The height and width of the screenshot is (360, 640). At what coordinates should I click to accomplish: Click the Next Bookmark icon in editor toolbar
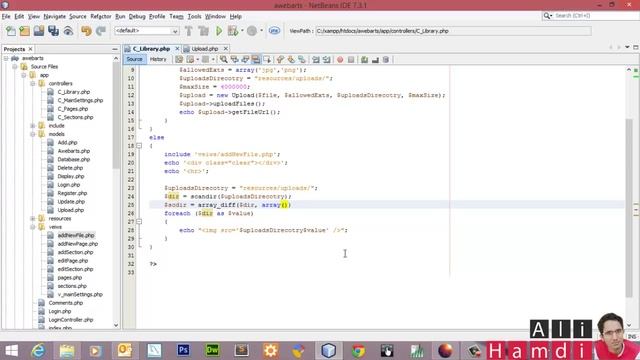pos(291,60)
